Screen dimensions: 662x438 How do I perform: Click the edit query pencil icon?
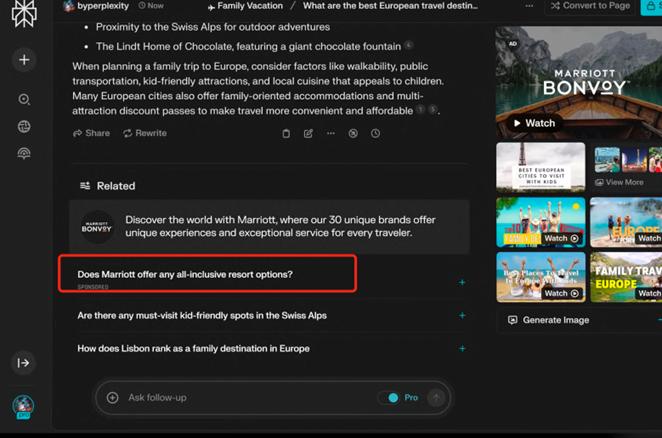308,133
